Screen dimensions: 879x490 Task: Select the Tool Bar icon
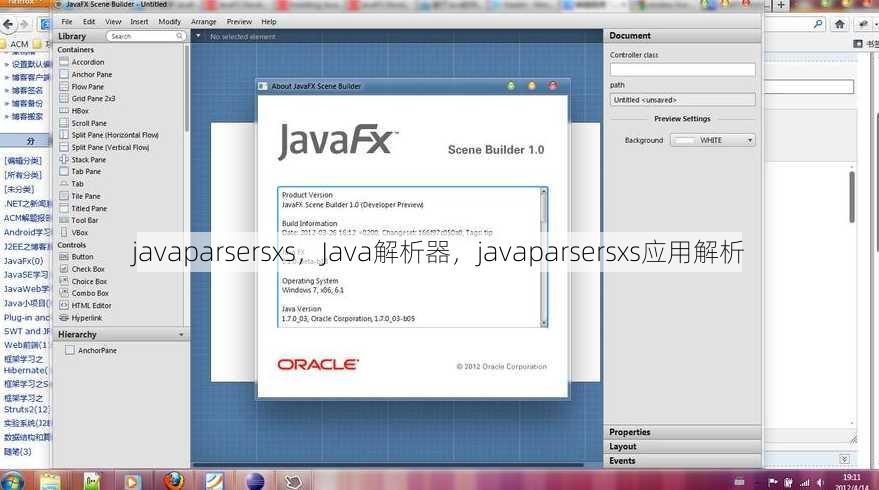point(64,220)
